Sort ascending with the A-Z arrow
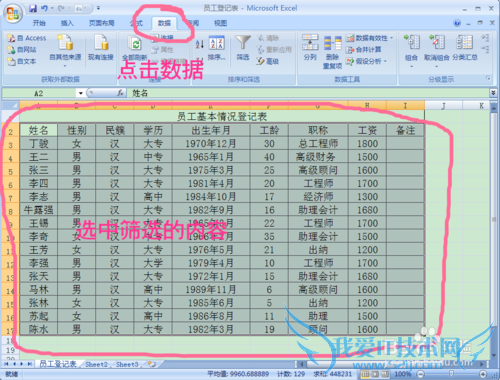Screen dimensions: 500x380 [199, 44]
